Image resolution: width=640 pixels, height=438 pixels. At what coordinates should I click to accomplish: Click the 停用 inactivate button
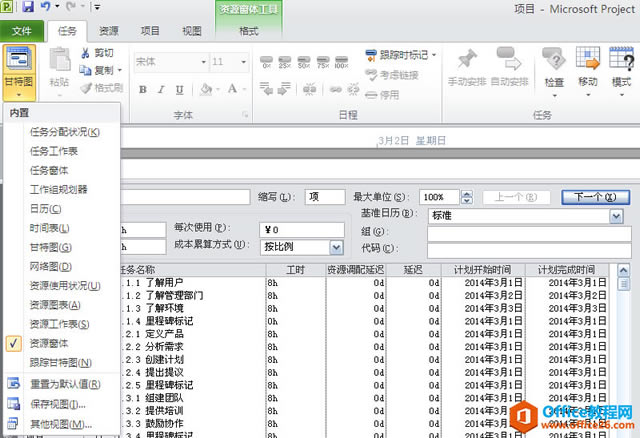[x=382, y=95]
